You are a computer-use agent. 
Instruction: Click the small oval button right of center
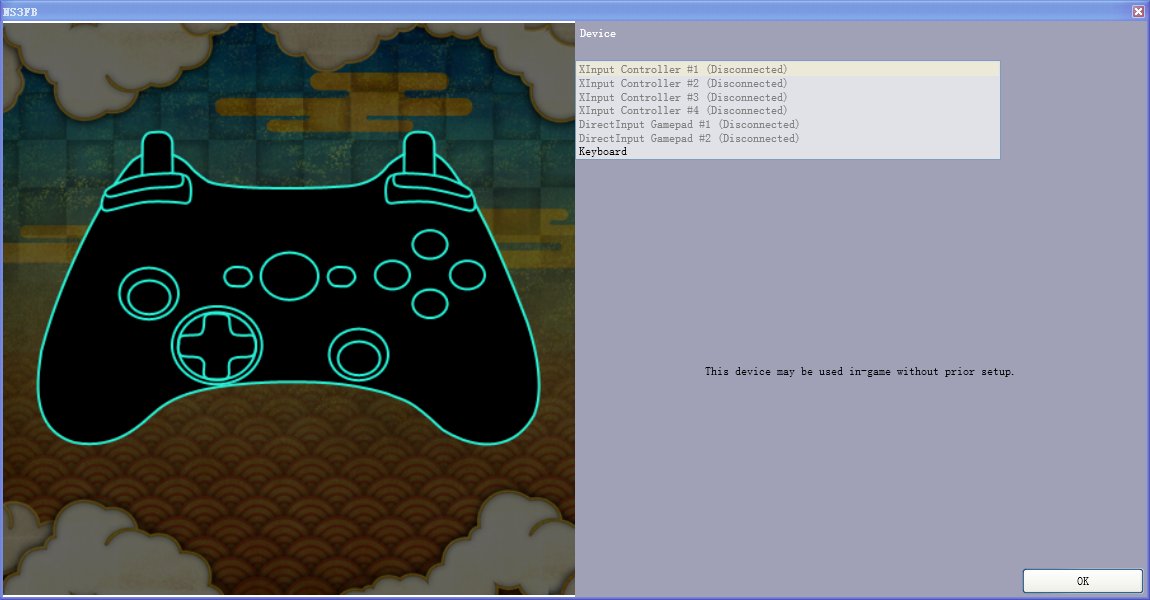[x=341, y=276]
